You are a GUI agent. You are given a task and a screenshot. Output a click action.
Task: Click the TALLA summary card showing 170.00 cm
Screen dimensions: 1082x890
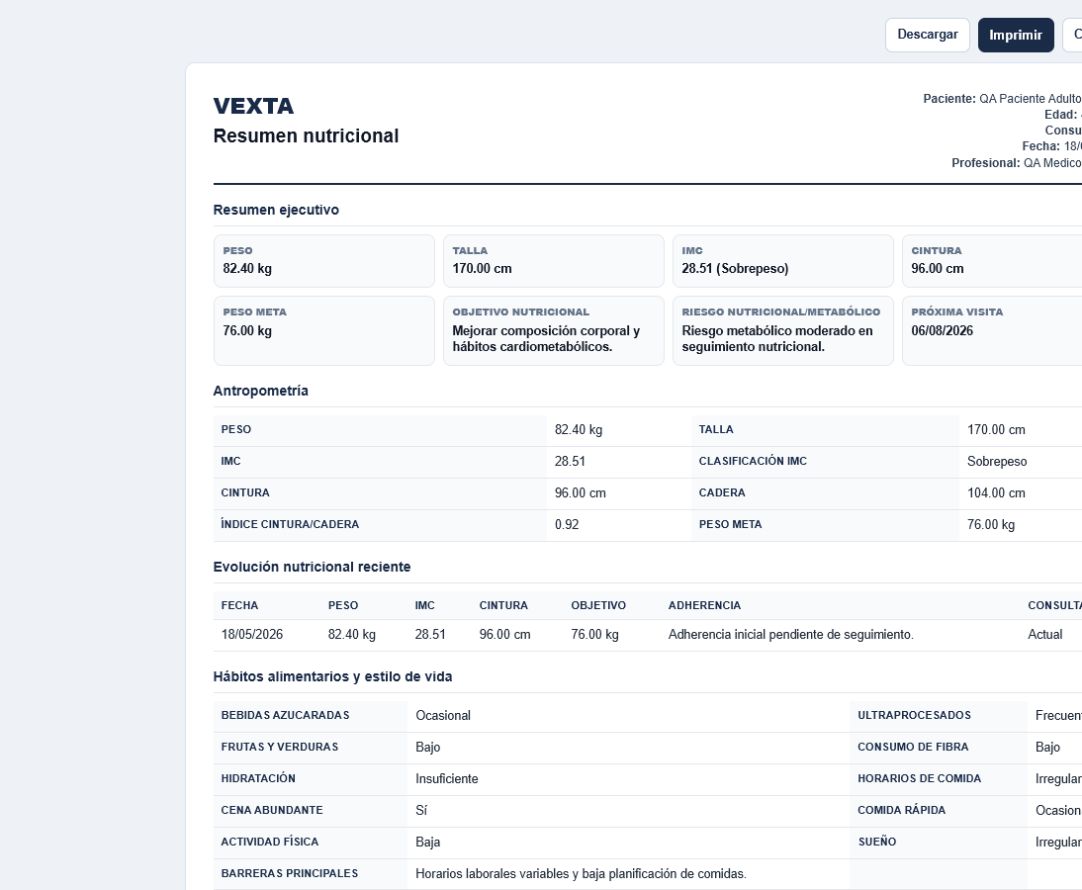[x=553, y=261]
